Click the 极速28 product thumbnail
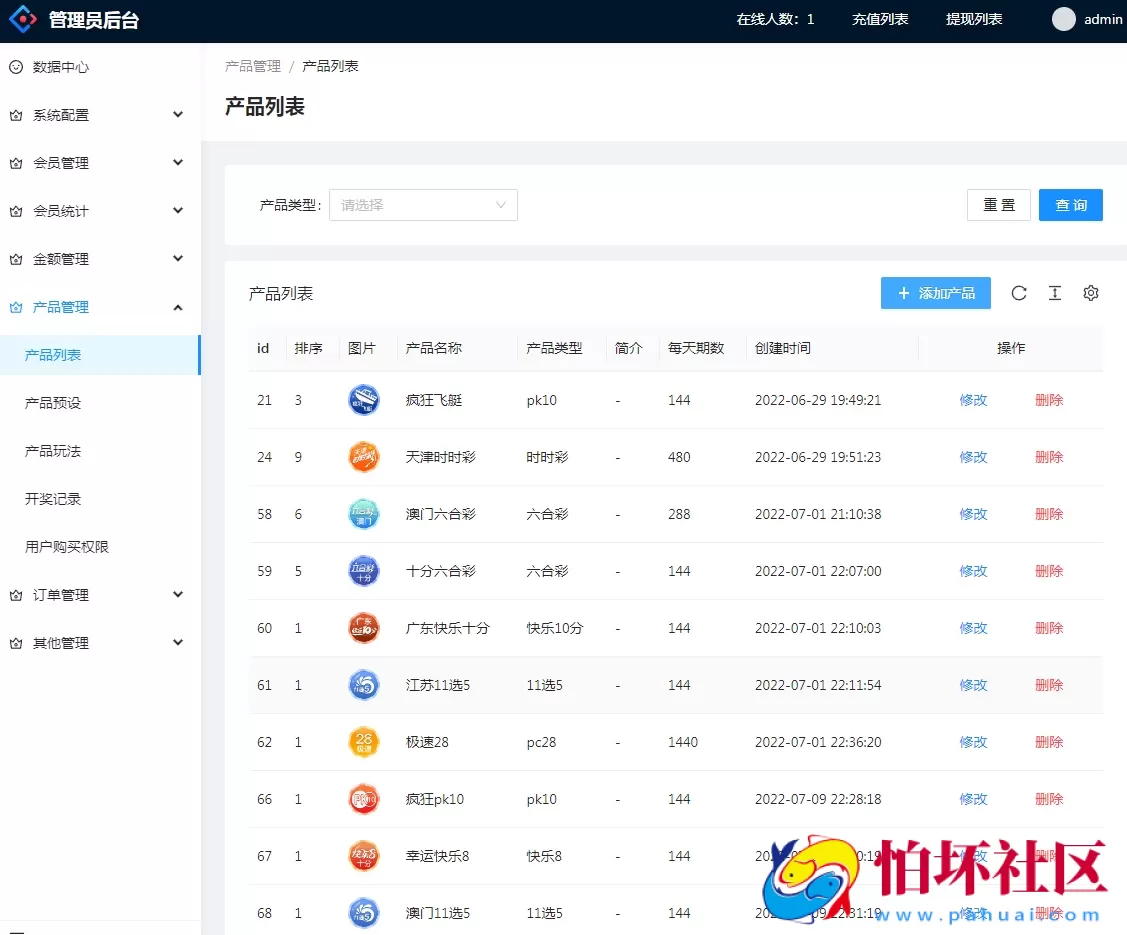Screen dimensions: 1127x935 (x=363, y=742)
